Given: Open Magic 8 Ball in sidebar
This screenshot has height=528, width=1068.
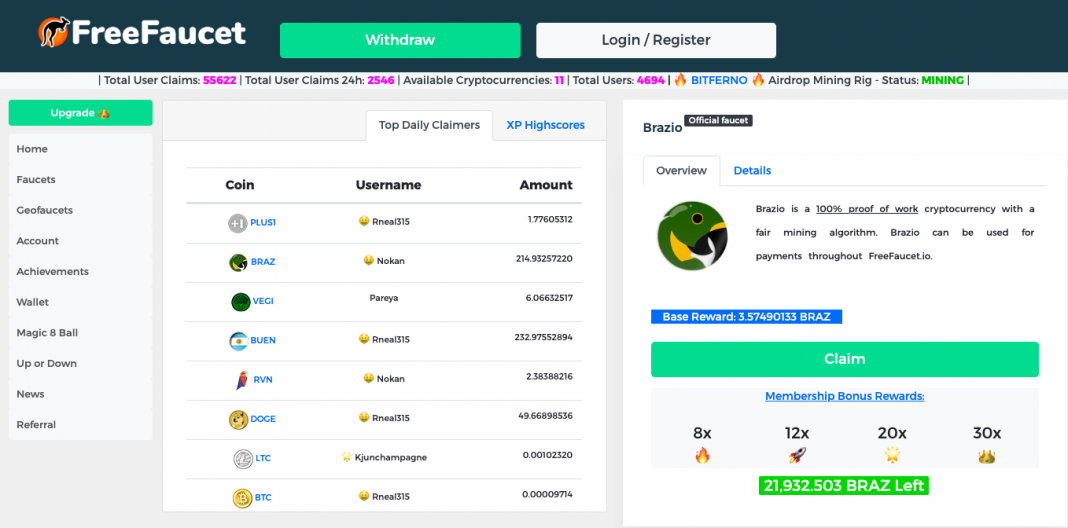Looking at the screenshot, I should (x=80, y=333).
